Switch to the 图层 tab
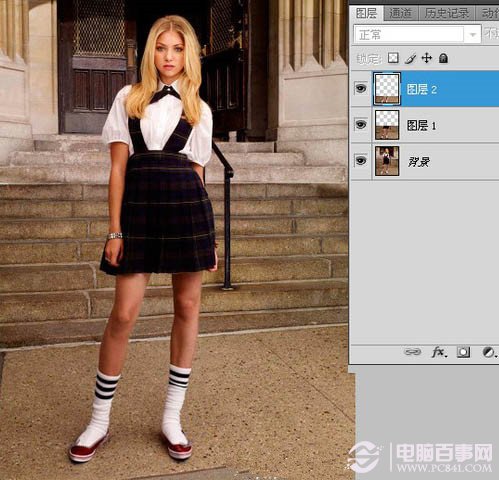499x480 pixels. 366,13
